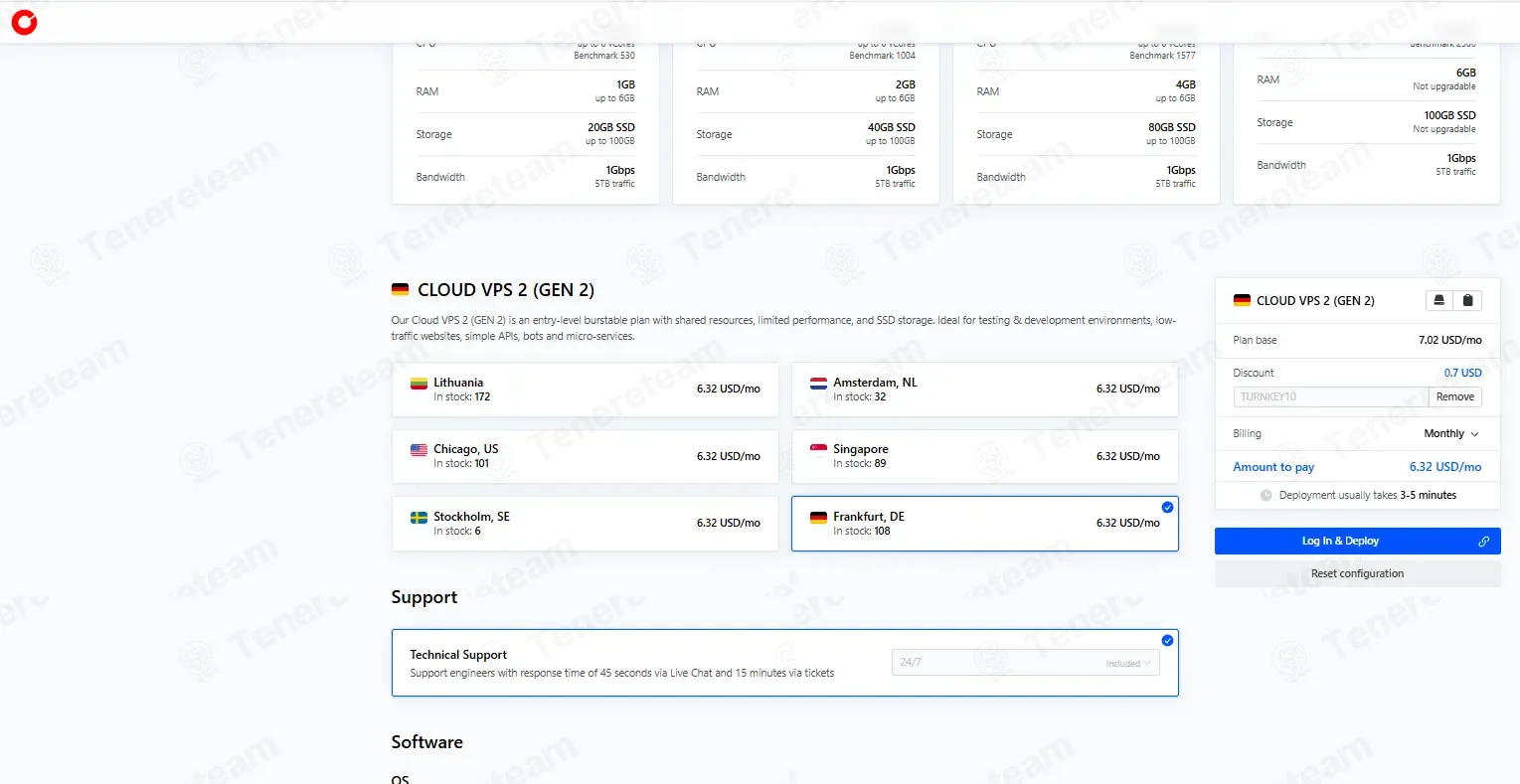This screenshot has height=784, width=1520.
Task: Click the Software section heading
Action: pos(427,742)
